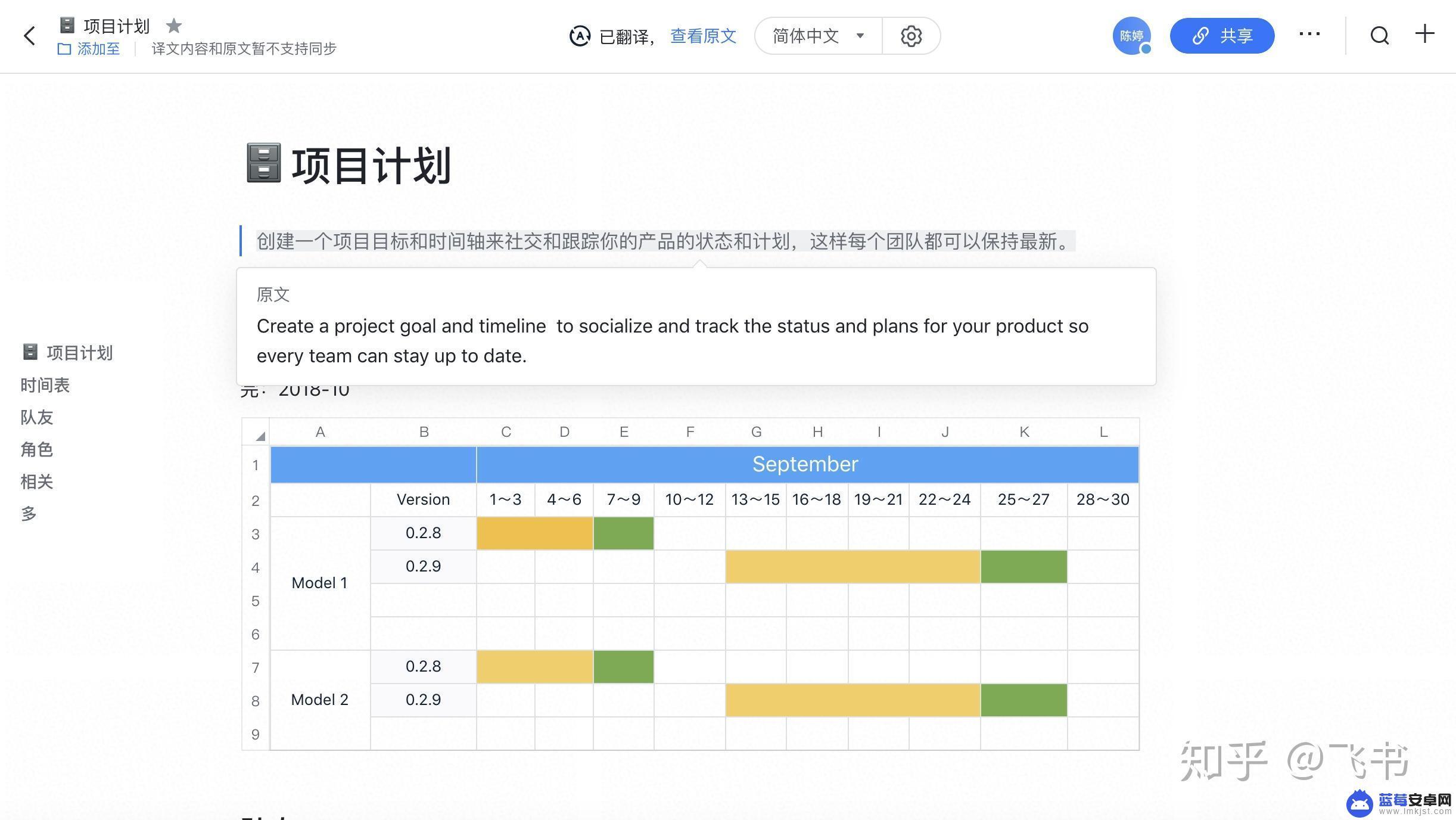This screenshot has height=820, width=1456.
Task: Click the translated Chinese paragraph
Action: [665, 241]
